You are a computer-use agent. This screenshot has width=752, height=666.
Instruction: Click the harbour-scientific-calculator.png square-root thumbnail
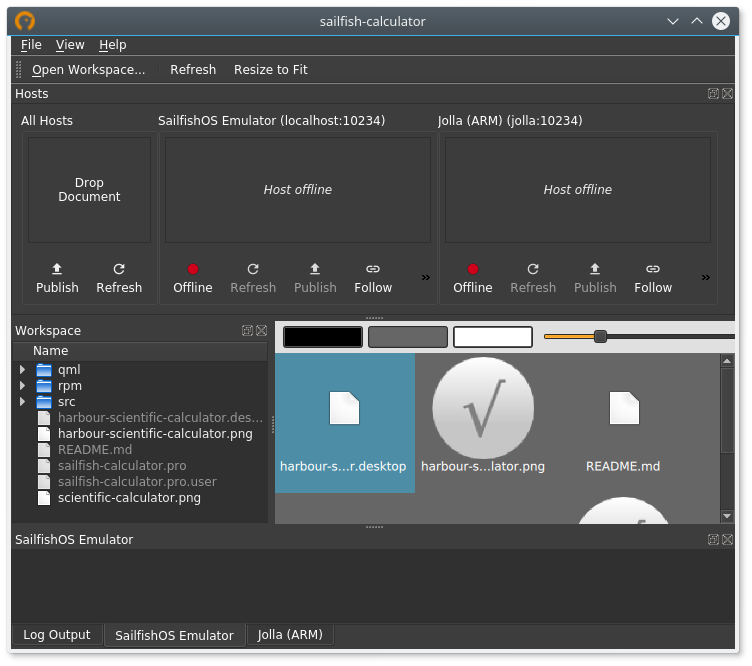(482, 408)
